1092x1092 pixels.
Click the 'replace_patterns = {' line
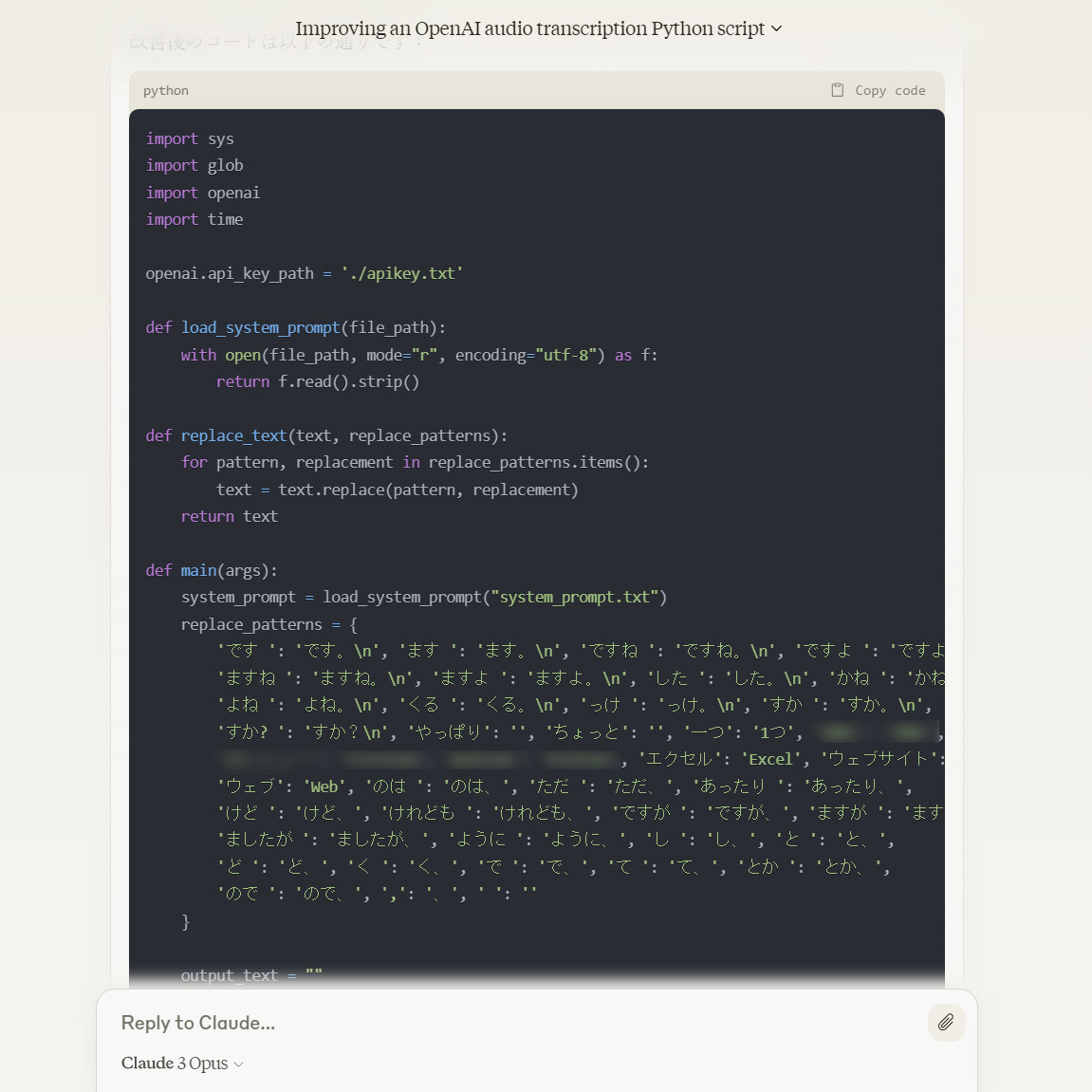coord(268,624)
